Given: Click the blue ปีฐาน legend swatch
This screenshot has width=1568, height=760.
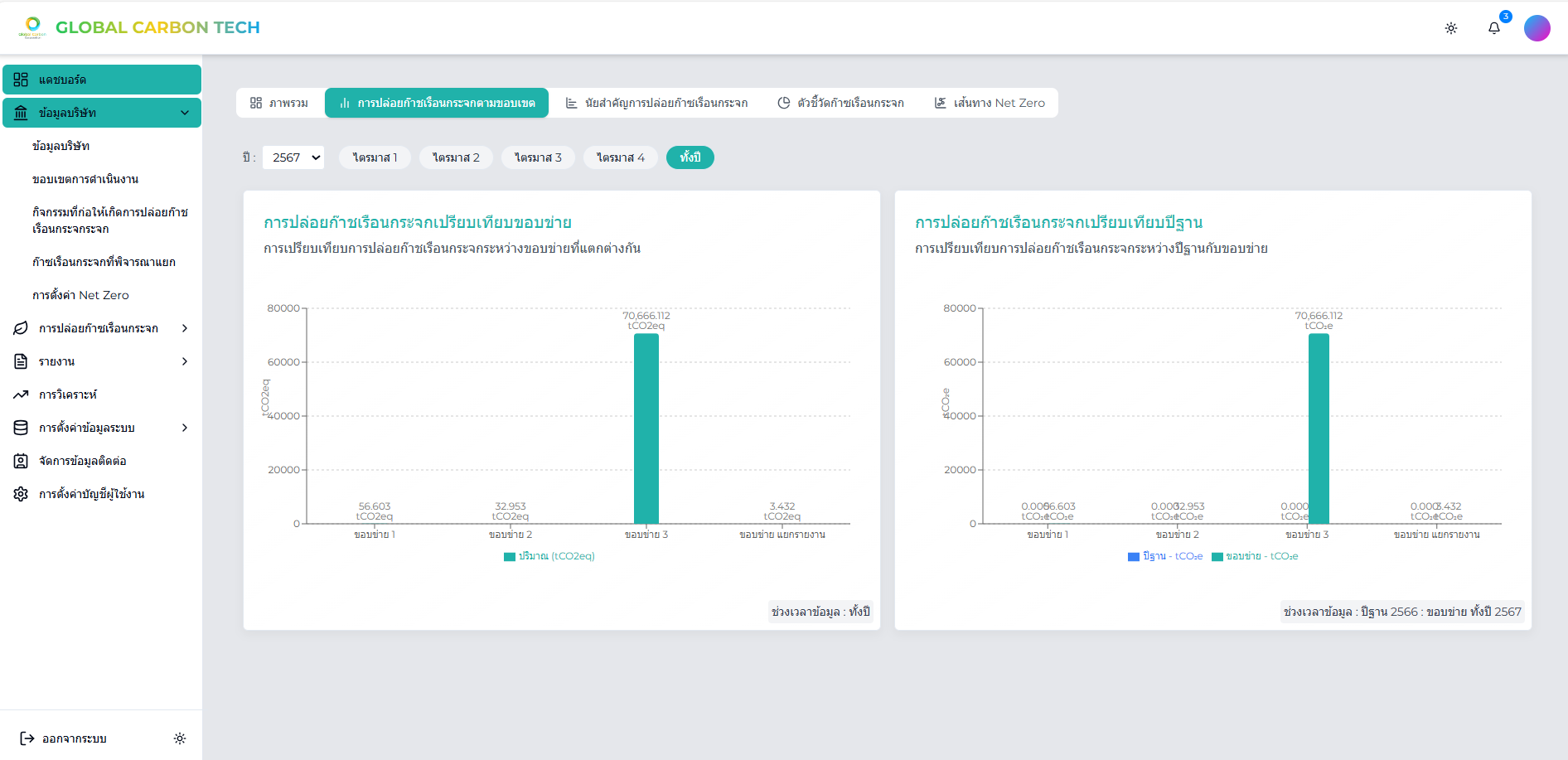Looking at the screenshot, I should [1133, 557].
